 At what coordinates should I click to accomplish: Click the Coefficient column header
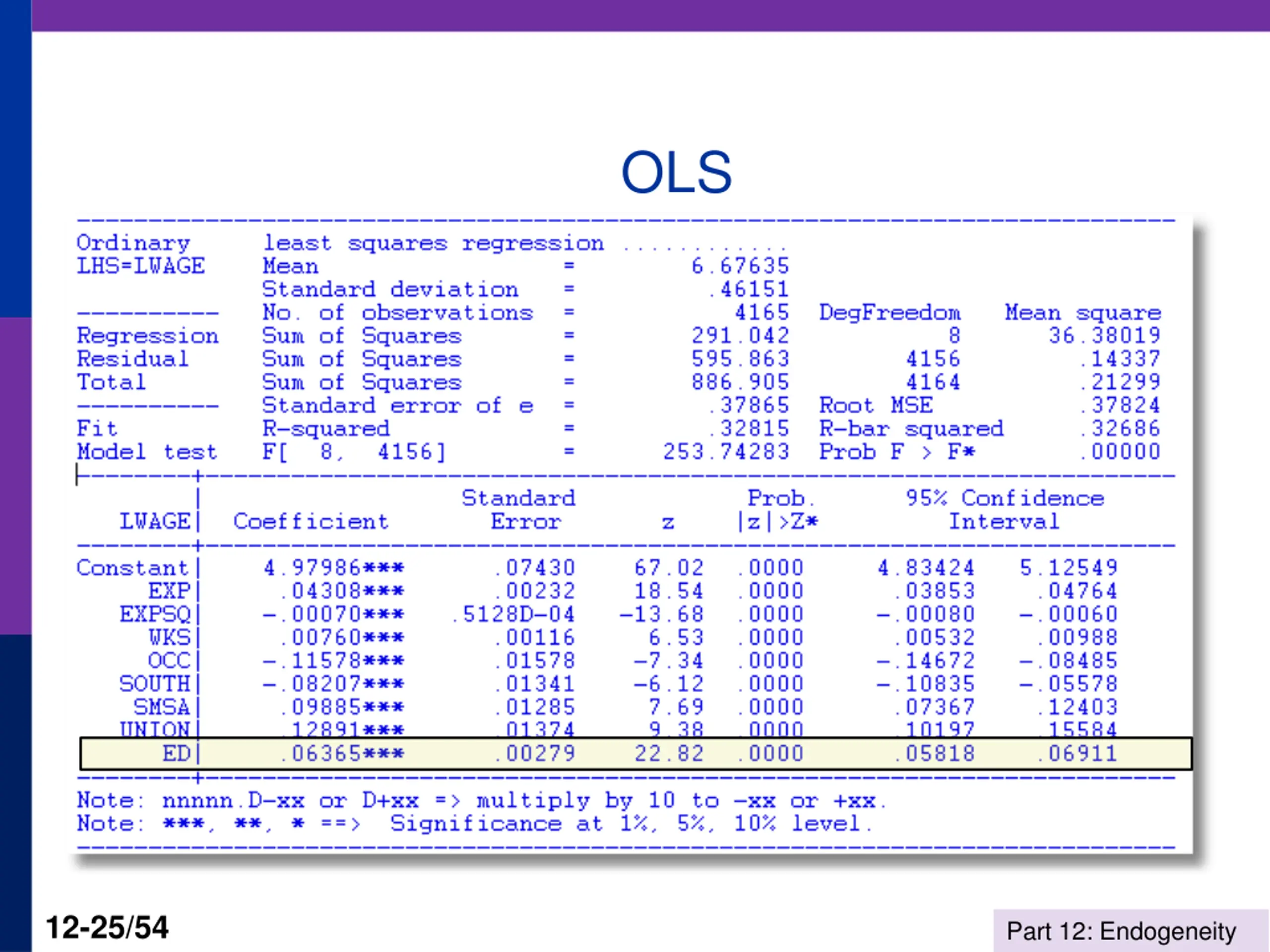coord(311,522)
